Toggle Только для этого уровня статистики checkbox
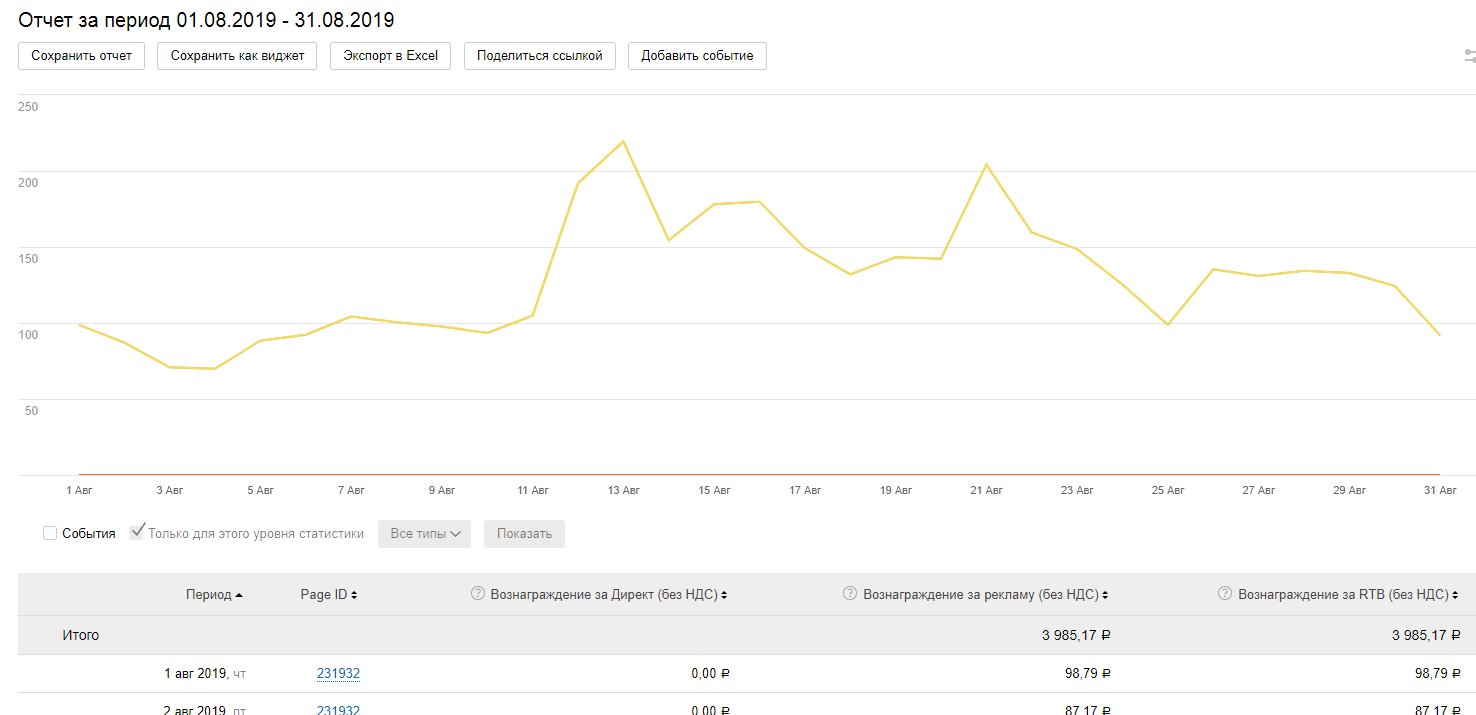 tap(137, 532)
